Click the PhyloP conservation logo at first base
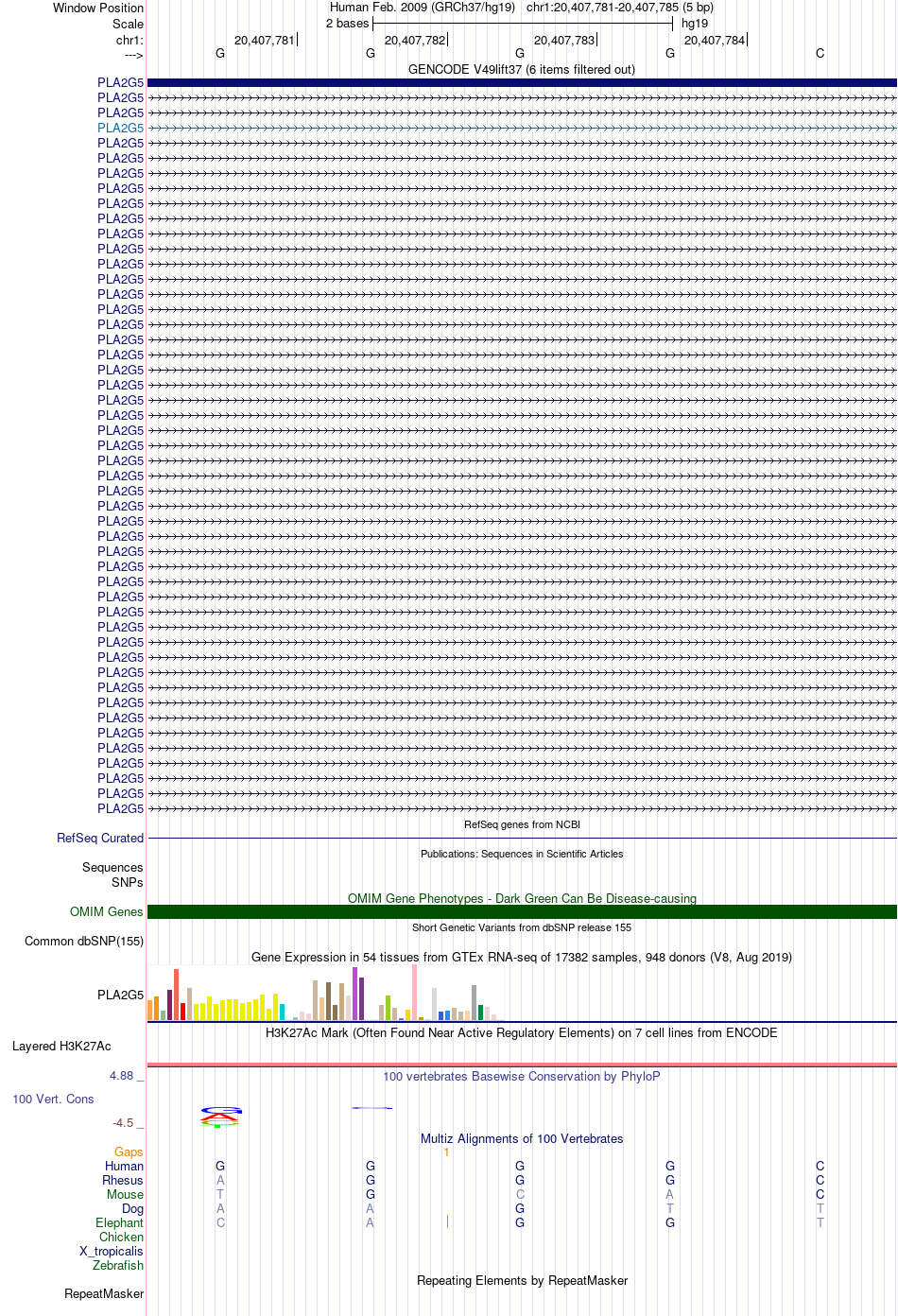Viewport: 898px width, 1316px height. coord(220,1117)
